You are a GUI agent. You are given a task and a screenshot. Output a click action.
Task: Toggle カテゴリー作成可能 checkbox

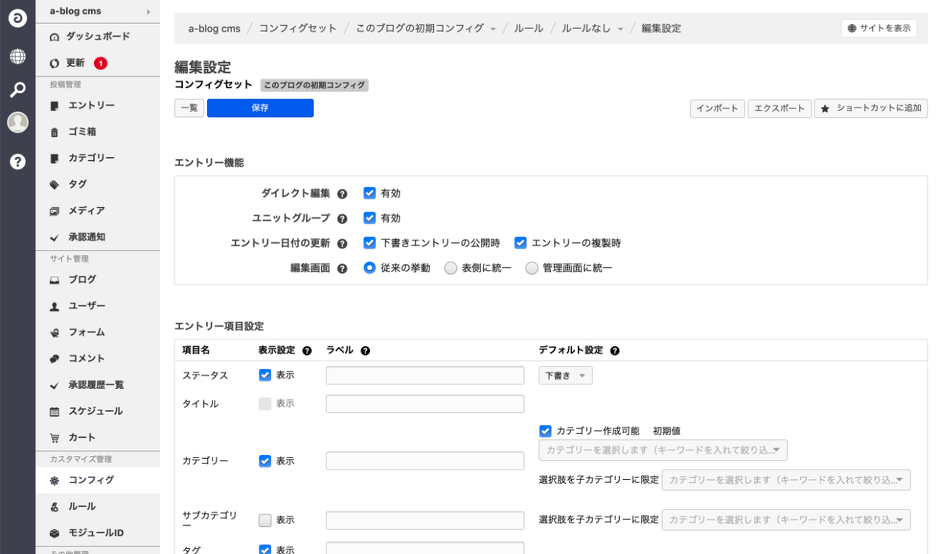point(545,431)
